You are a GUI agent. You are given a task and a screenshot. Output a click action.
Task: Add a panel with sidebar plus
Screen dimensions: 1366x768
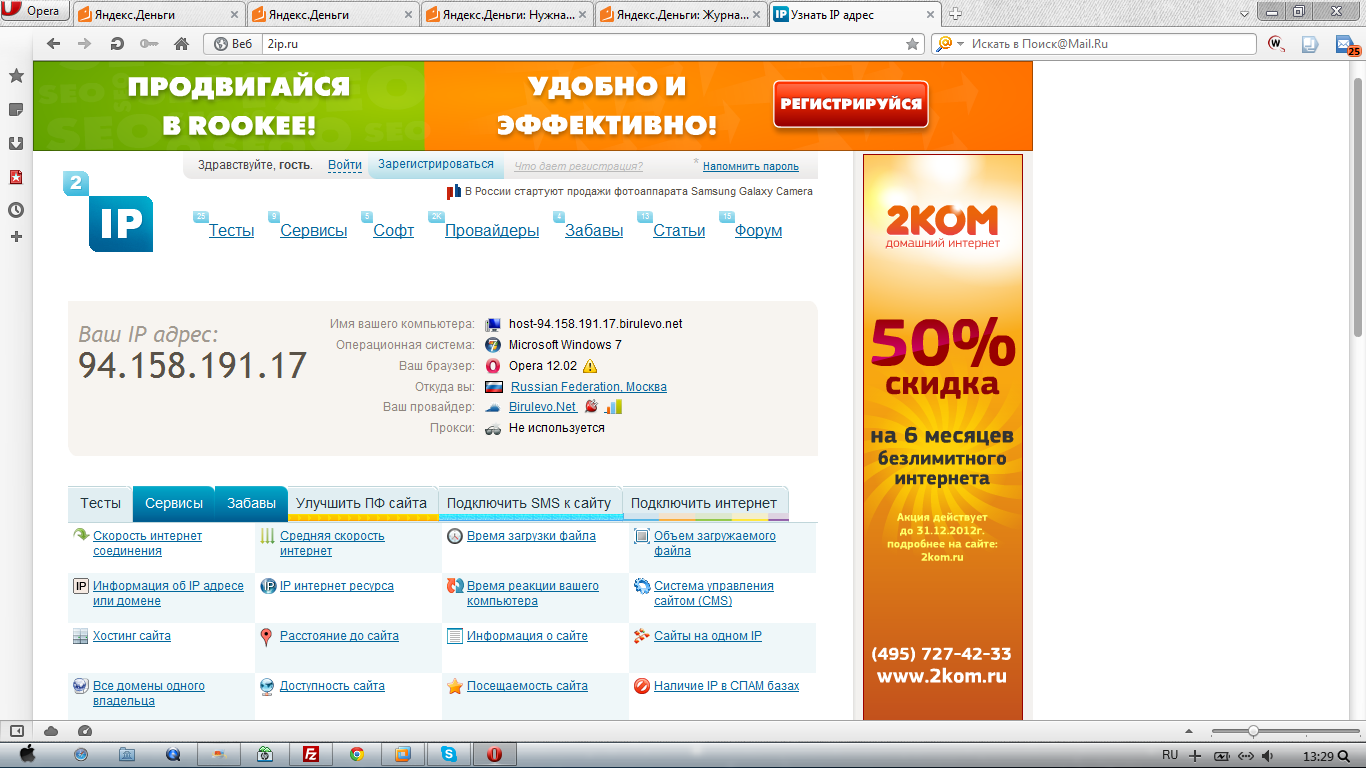pos(16,237)
